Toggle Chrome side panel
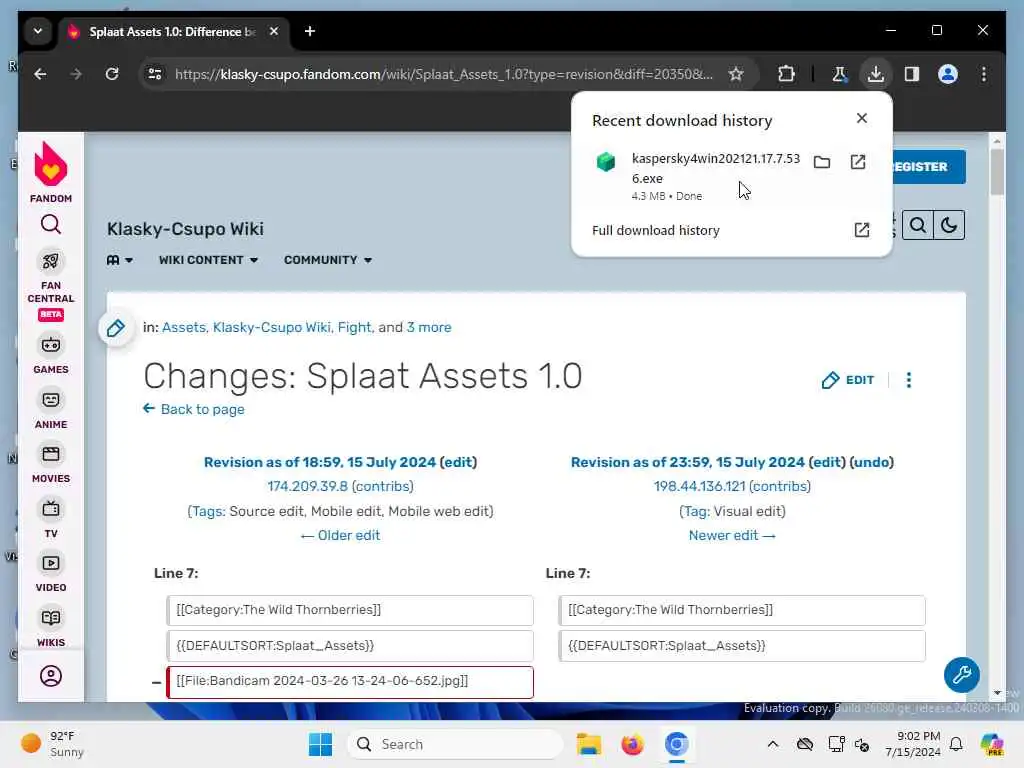This screenshot has width=1024, height=768. [912, 74]
